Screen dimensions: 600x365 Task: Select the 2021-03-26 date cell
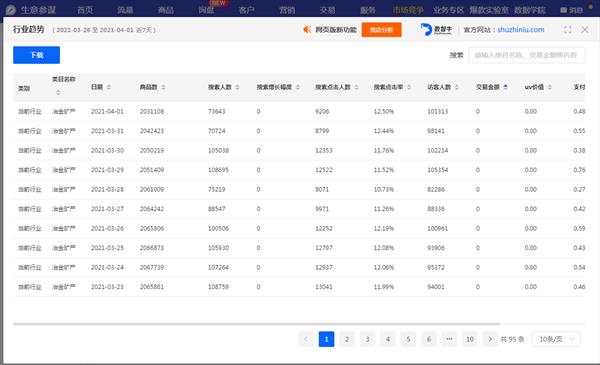107,228
